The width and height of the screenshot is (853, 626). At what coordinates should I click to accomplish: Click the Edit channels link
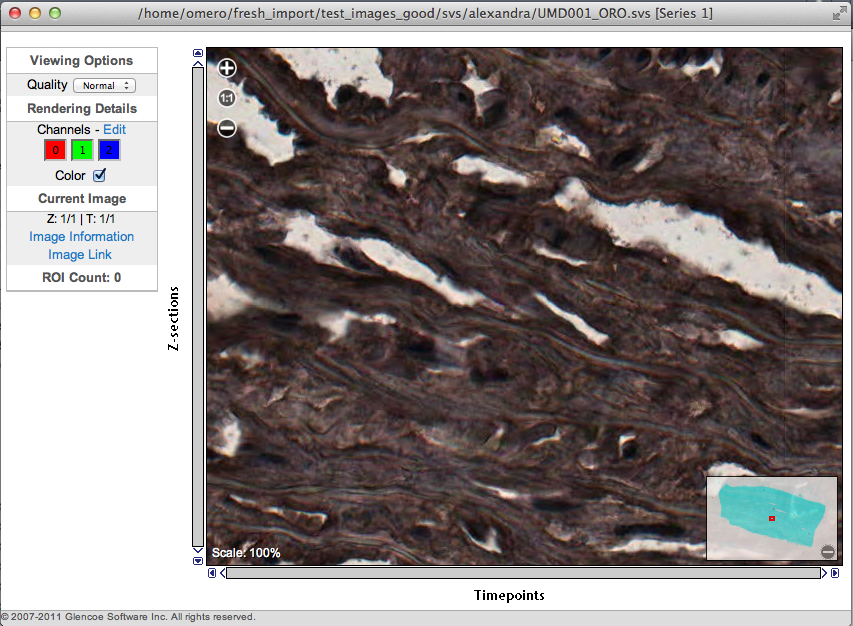click(114, 130)
